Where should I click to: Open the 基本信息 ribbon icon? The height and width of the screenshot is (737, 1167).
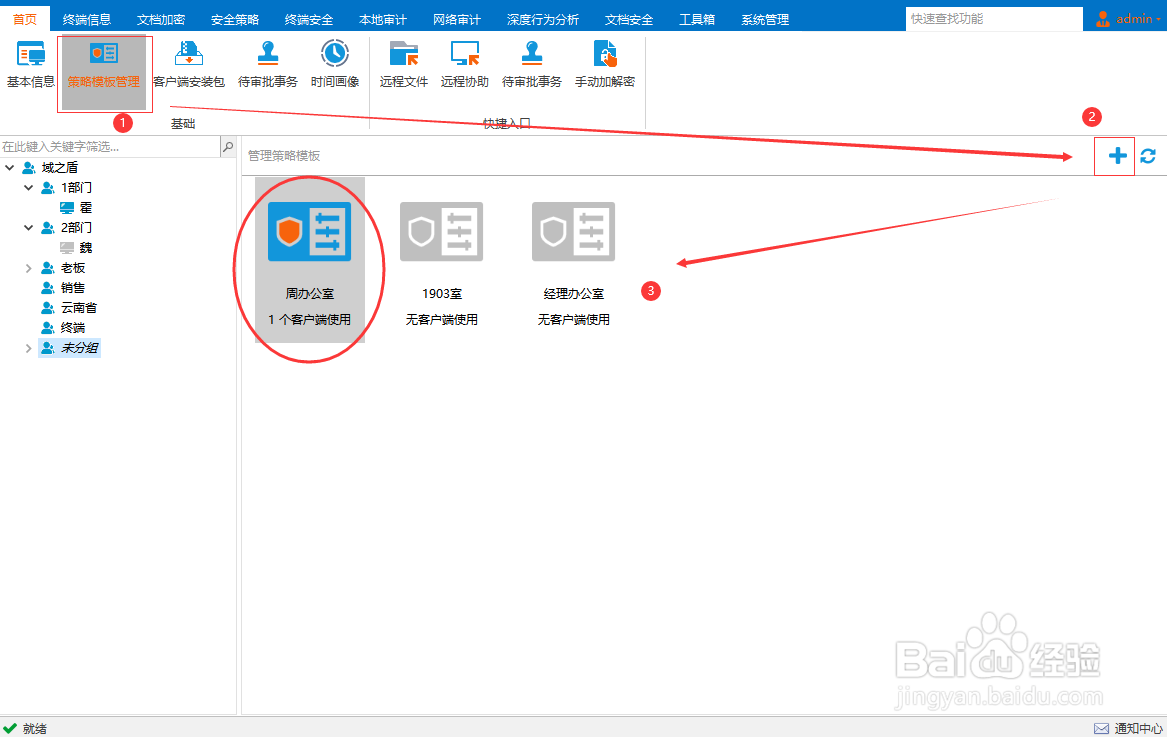click(x=31, y=65)
